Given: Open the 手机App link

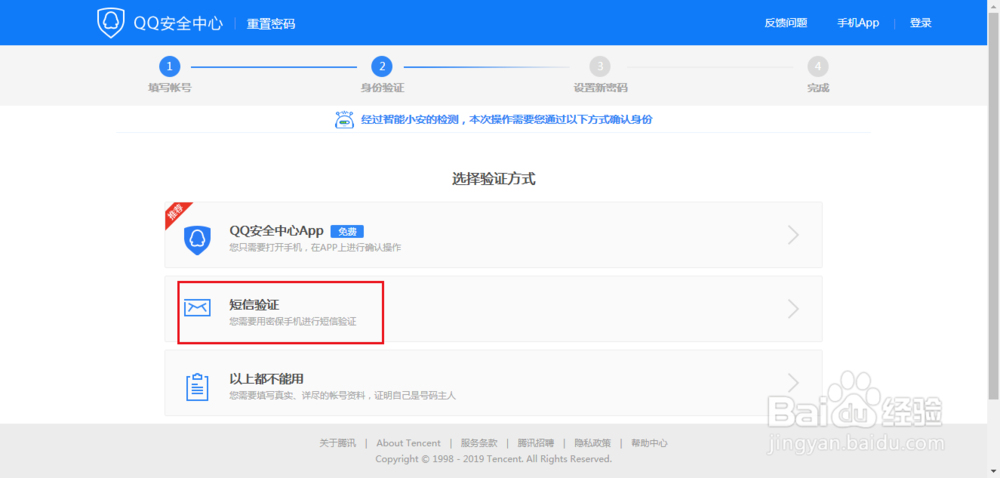Looking at the screenshot, I should 858,23.
